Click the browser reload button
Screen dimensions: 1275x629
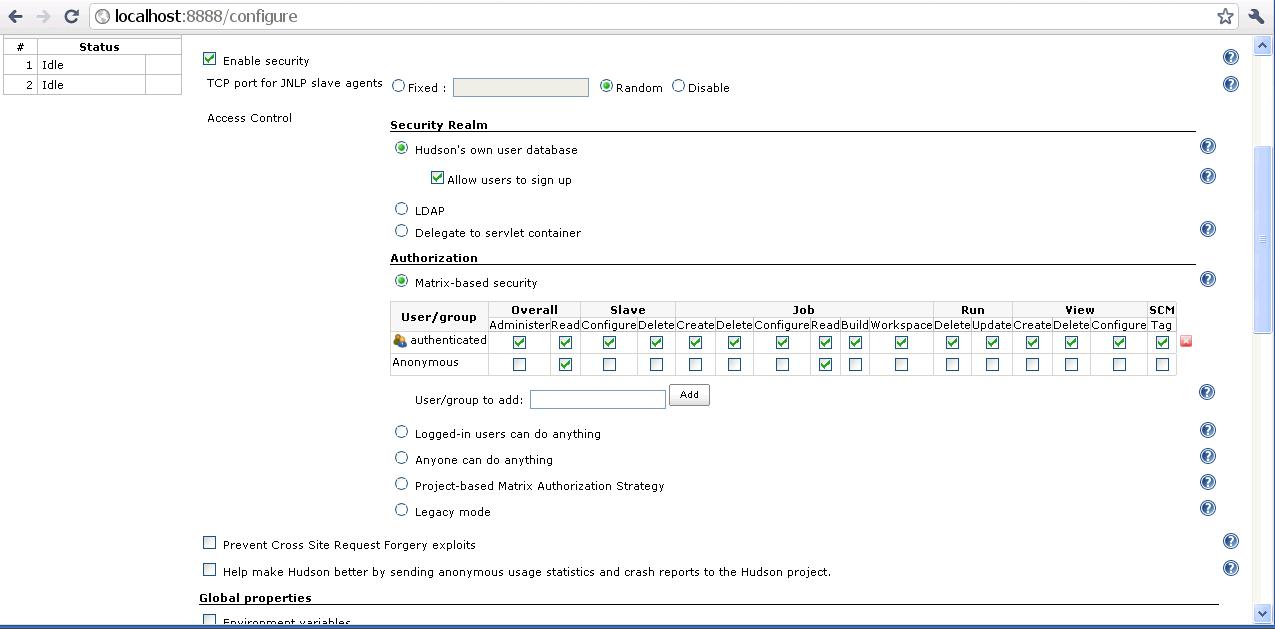point(71,16)
